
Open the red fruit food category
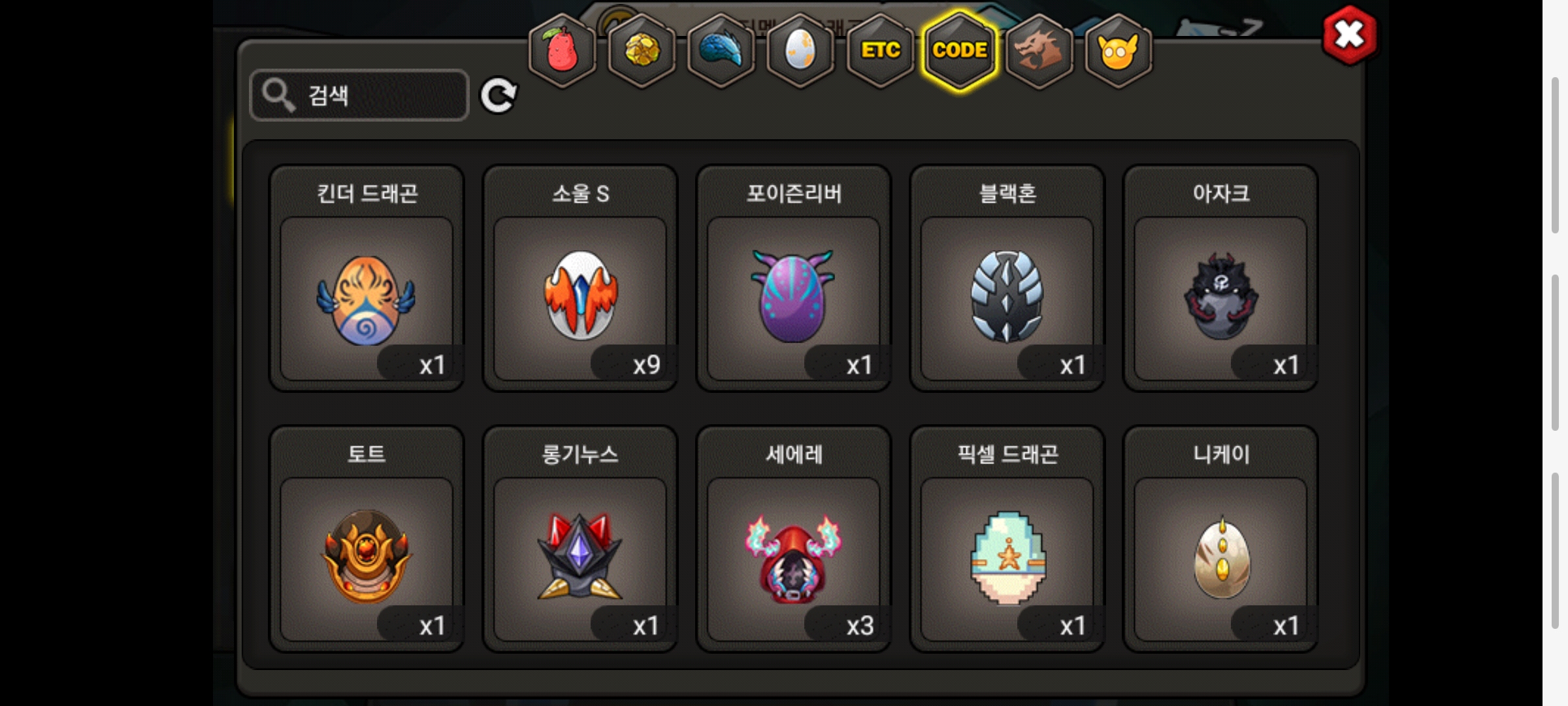pyautogui.click(x=562, y=51)
